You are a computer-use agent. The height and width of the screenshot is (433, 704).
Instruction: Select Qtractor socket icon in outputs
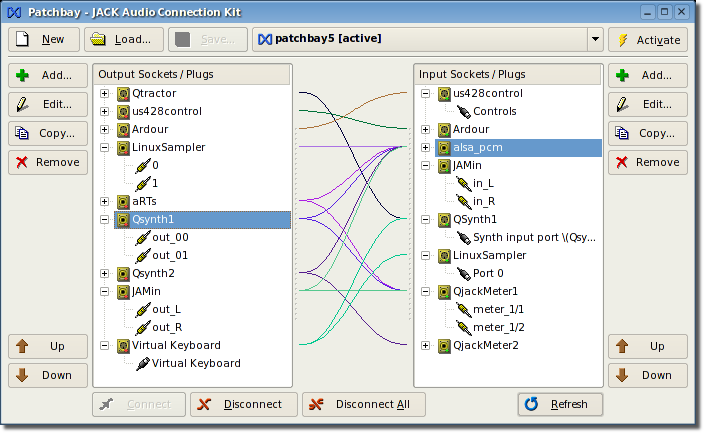point(123,93)
